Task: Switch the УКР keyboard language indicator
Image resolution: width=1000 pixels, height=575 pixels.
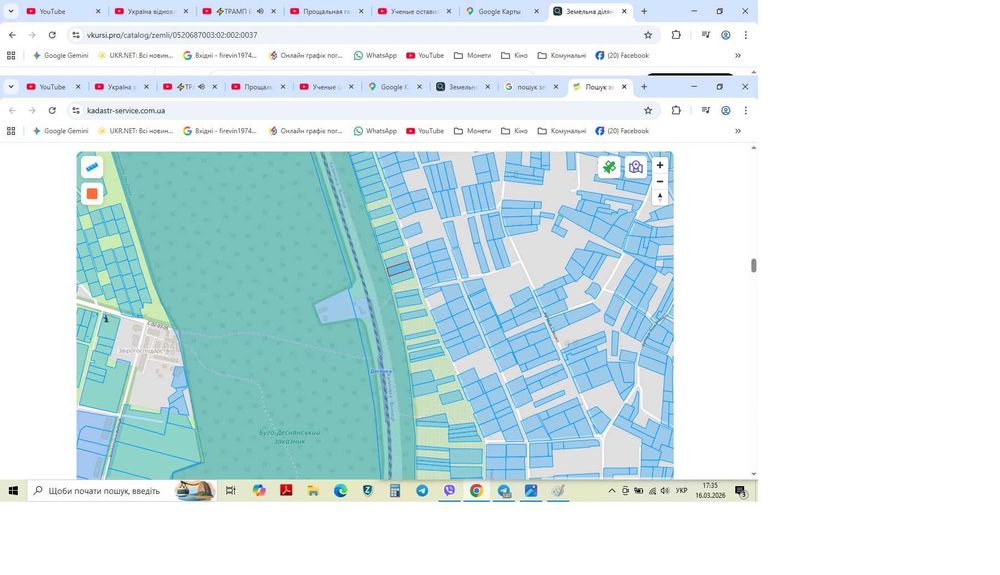Action: coord(681,491)
